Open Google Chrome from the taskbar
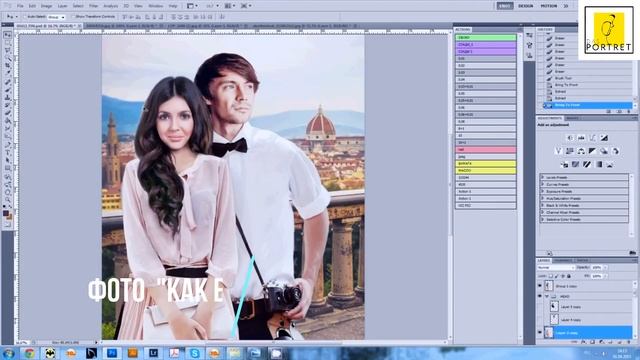Viewport: 640px width, 360px height. point(29,353)
